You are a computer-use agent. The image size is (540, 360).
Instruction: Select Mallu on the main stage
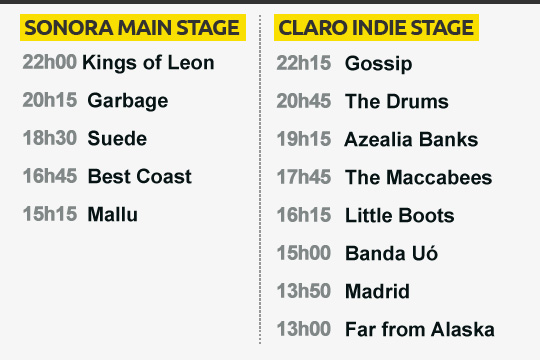[x=113, y=214]
